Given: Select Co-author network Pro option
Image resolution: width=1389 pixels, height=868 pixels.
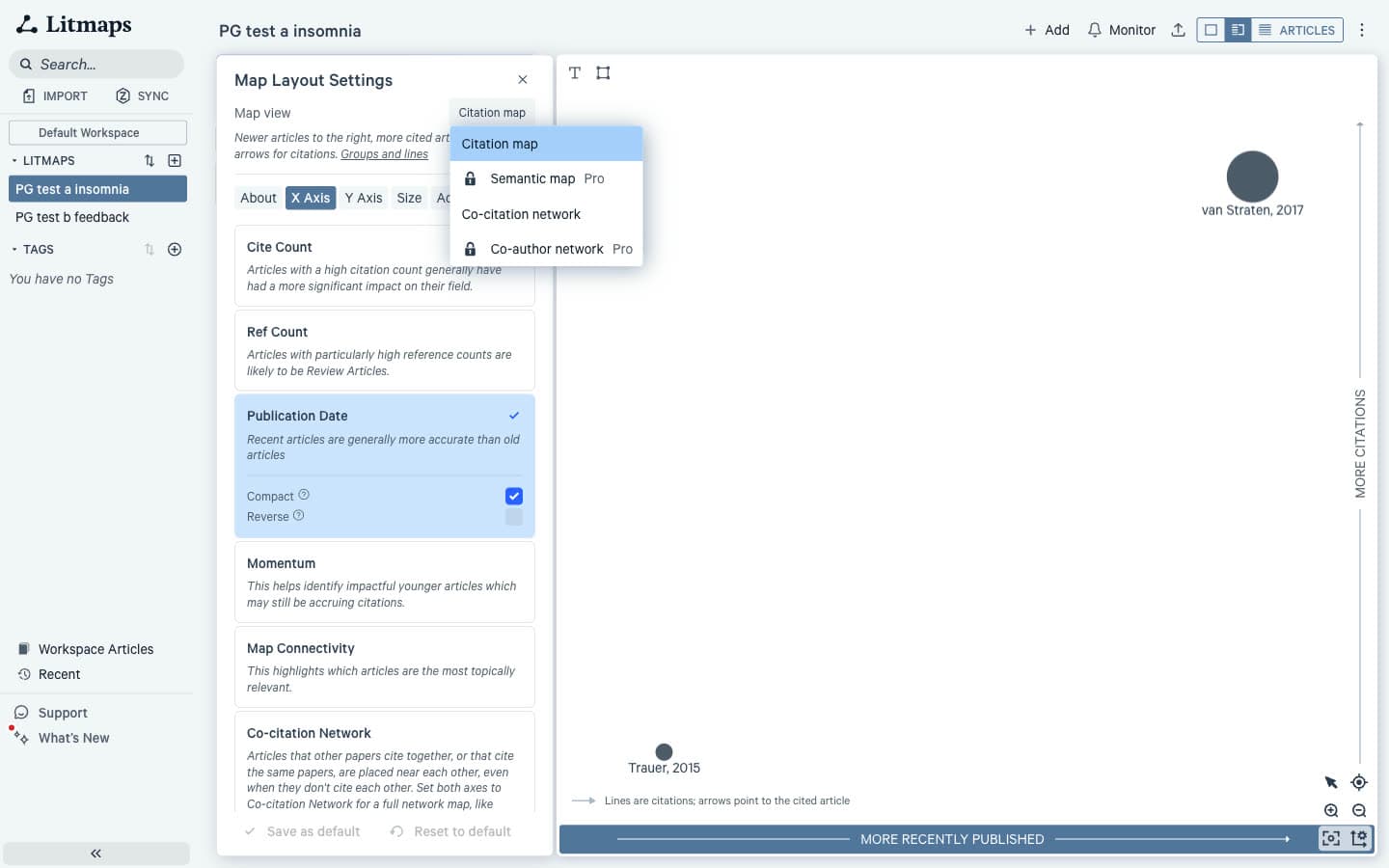Looking at the screenshot, I should pos(546,249).
